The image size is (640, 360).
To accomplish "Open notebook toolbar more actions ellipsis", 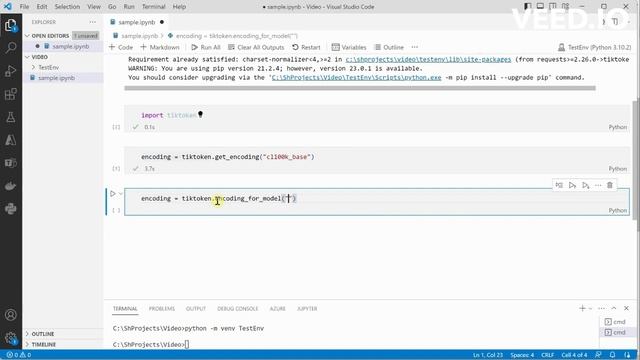I will pos(415,47).
